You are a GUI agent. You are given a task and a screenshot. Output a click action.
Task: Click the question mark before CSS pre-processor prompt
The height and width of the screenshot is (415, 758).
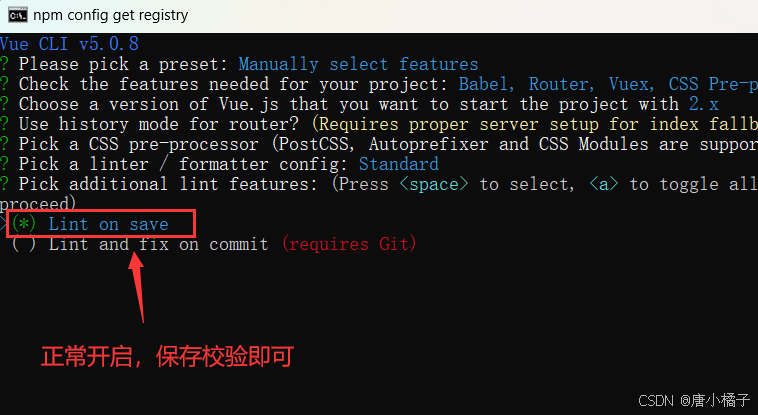[x=4, y=144]
